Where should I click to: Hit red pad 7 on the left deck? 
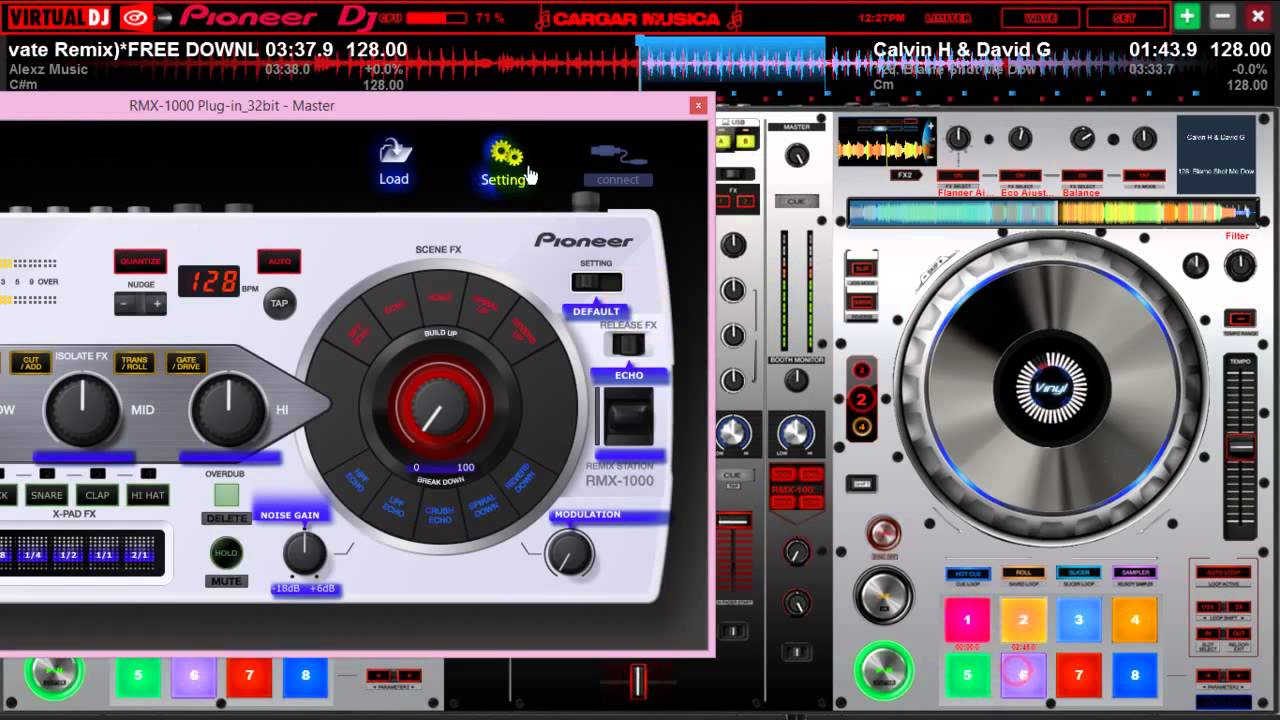250,676
